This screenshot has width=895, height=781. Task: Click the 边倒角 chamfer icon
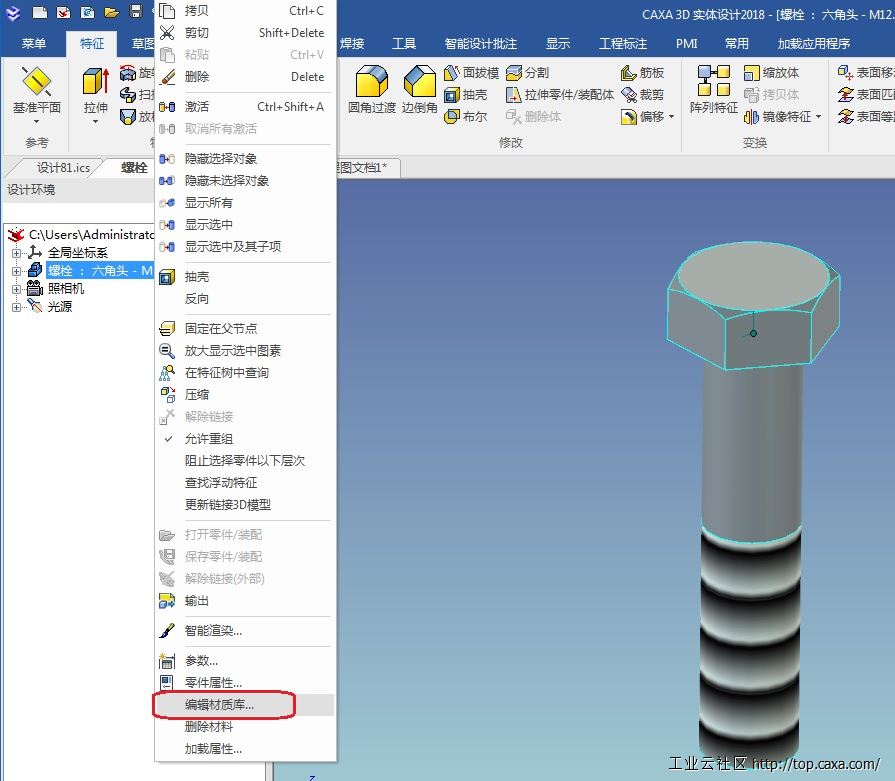[419, 82]
